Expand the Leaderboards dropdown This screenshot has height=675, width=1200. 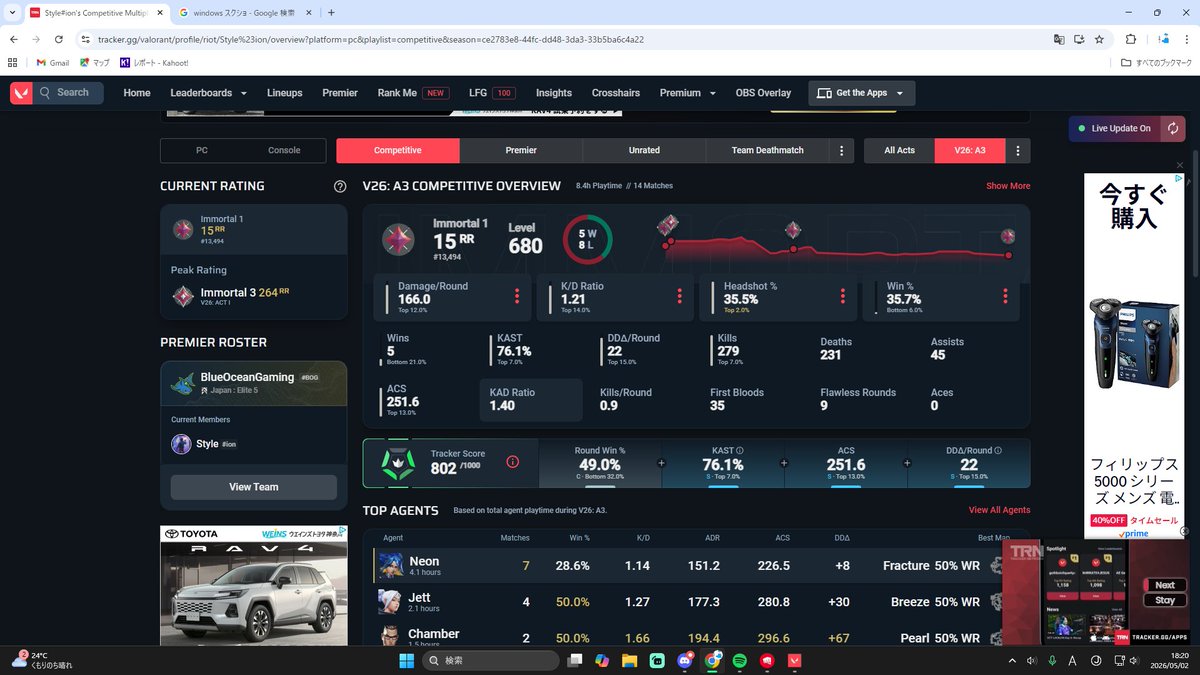[208, 93]
